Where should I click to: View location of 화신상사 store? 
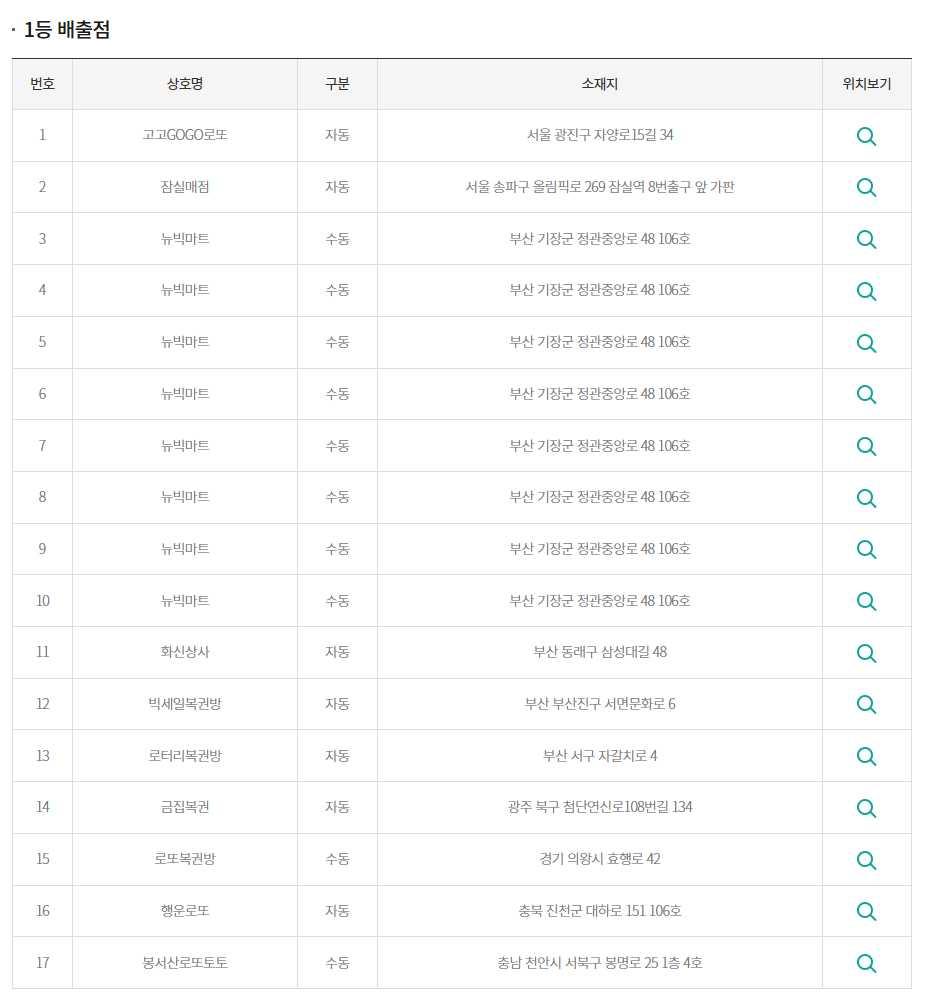866,653
